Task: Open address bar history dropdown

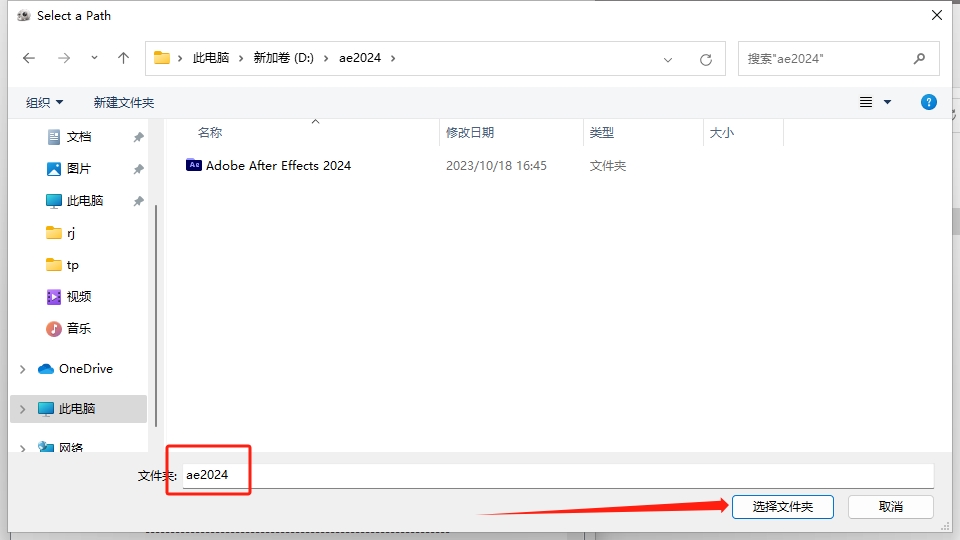Action: [x=668, y=59]
